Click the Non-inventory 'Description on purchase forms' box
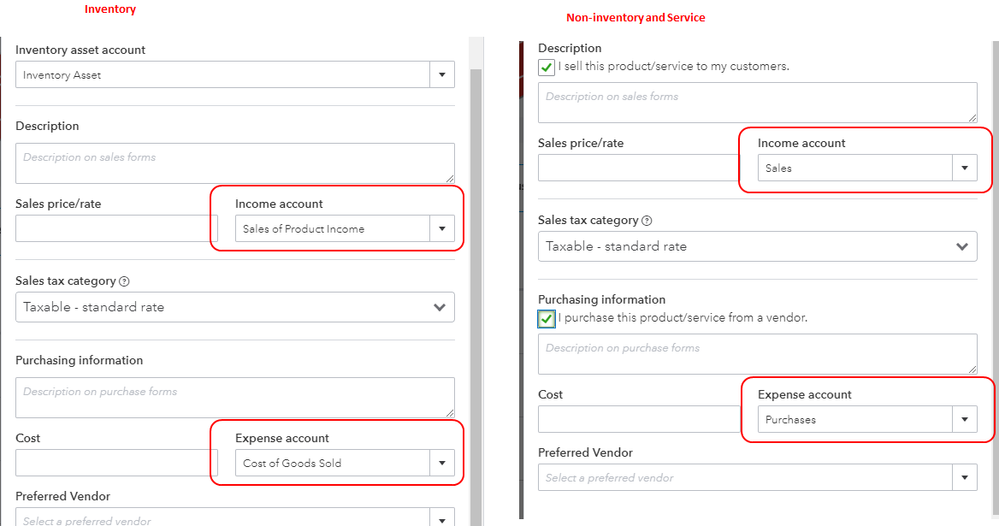Screen dimensions: 999x526 [x=757, y=354]
